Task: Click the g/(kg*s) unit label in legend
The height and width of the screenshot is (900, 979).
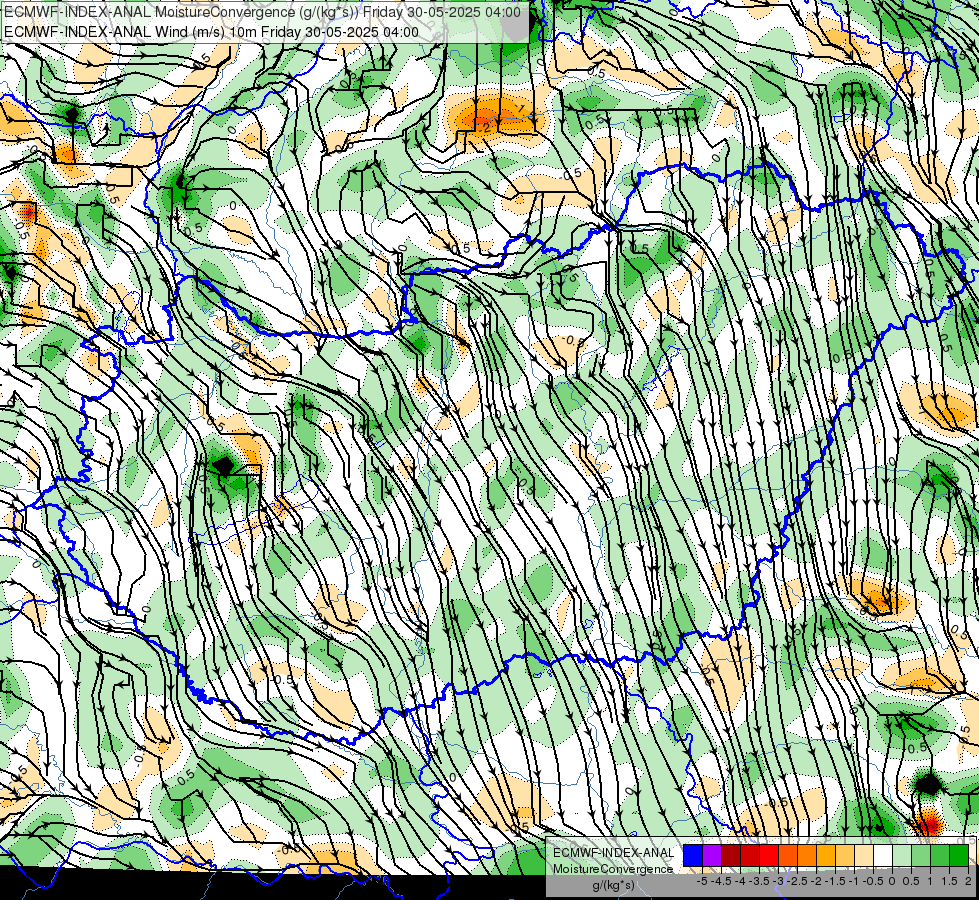Action: click(x=613, y=885)
